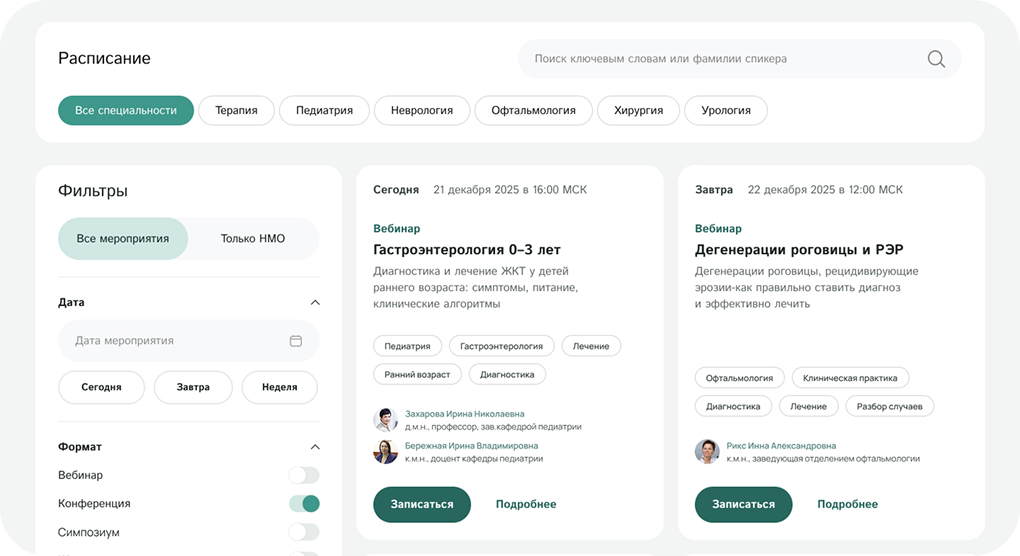This screenshot has height=556, width=1020.
Task: Enable the Вебинар format toggle
Action: 304,475
